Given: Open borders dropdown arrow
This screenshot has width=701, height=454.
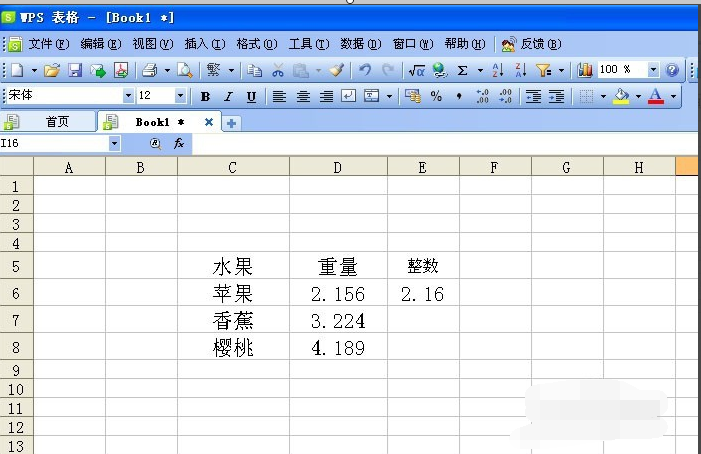Looking at the screenshot, I should [x=603, y=96].
